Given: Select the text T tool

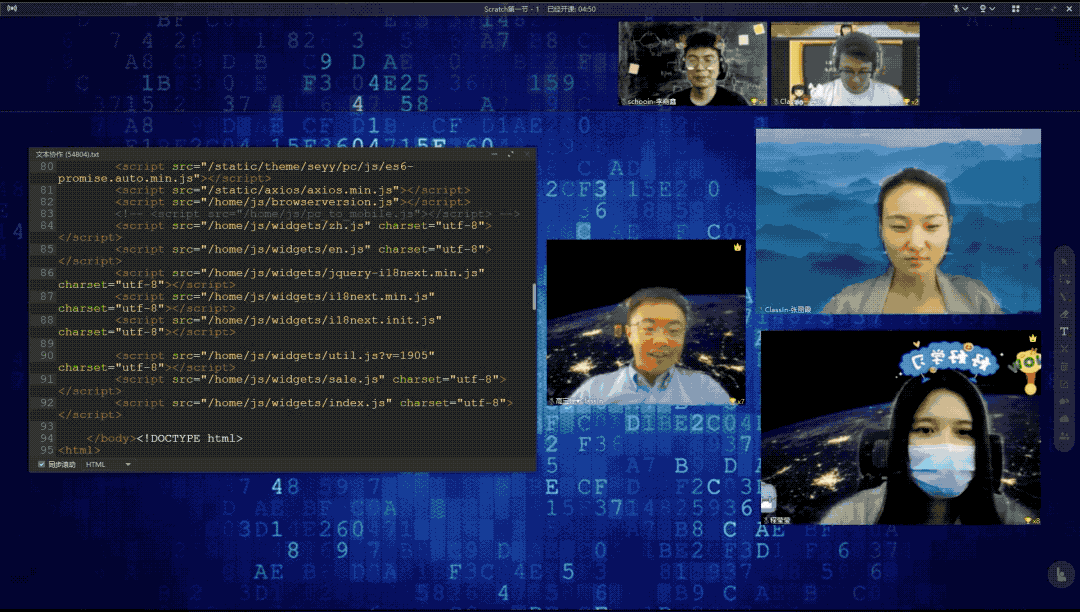Looking at the screenshot, I should coord(1064,331).
